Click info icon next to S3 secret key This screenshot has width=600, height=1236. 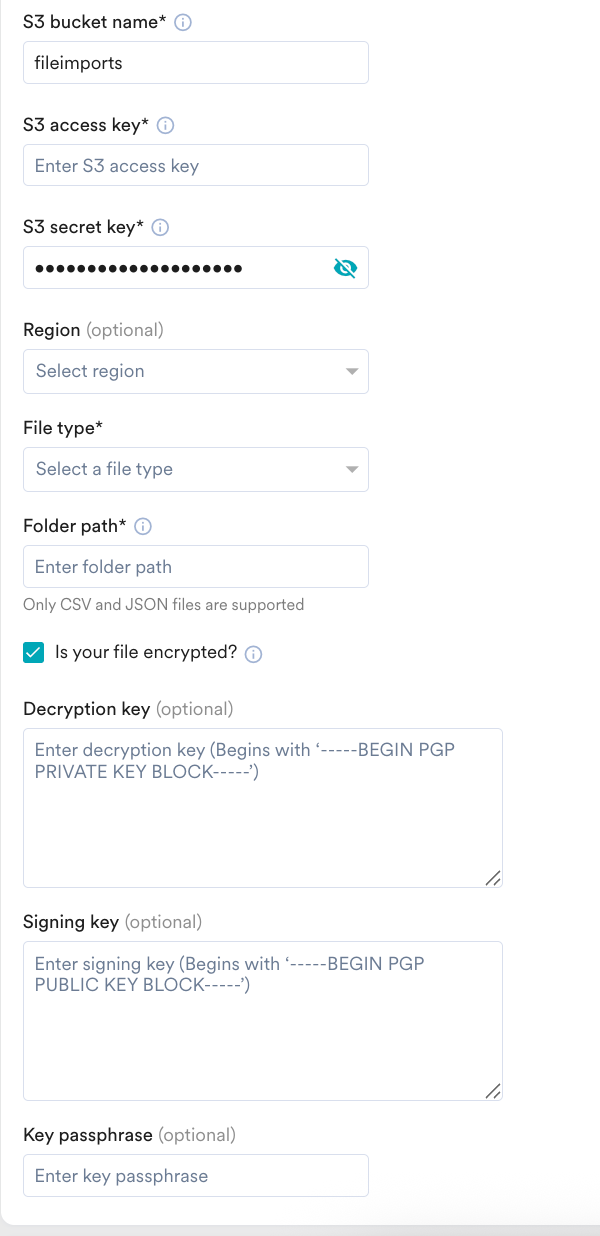click(160, 227)
